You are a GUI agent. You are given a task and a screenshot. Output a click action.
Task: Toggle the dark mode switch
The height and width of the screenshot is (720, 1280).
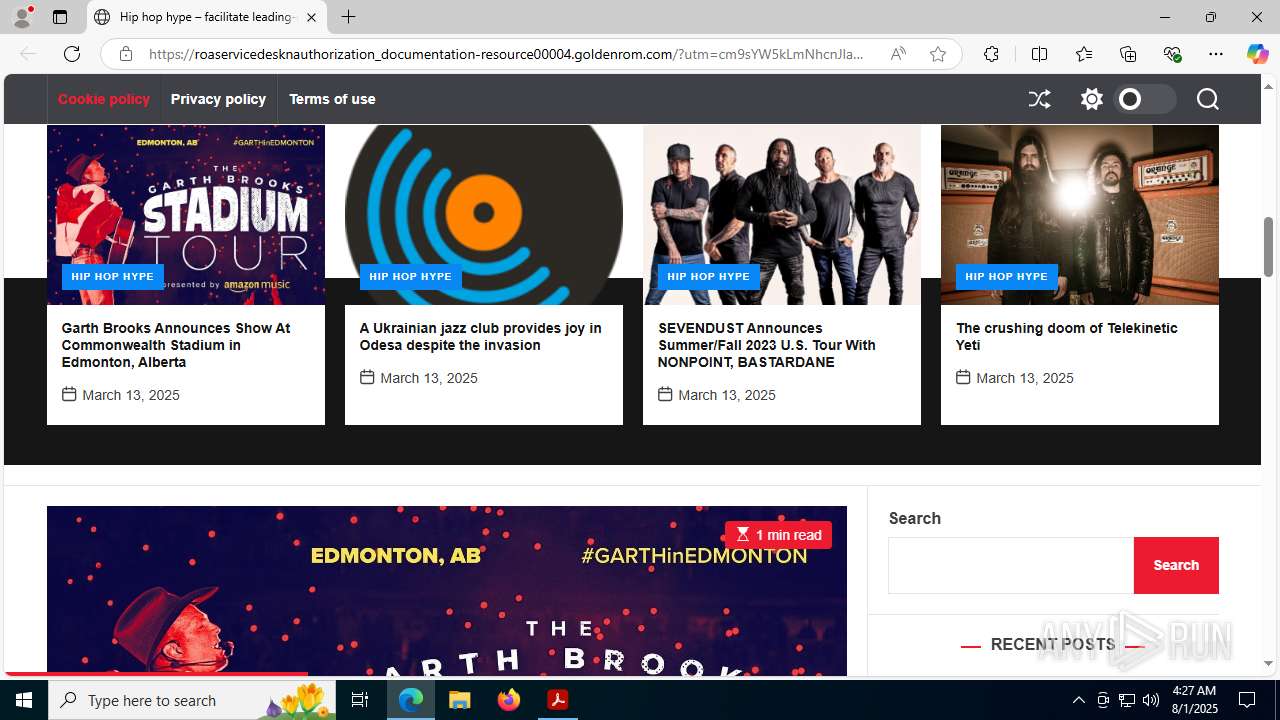click(1145, 99)
